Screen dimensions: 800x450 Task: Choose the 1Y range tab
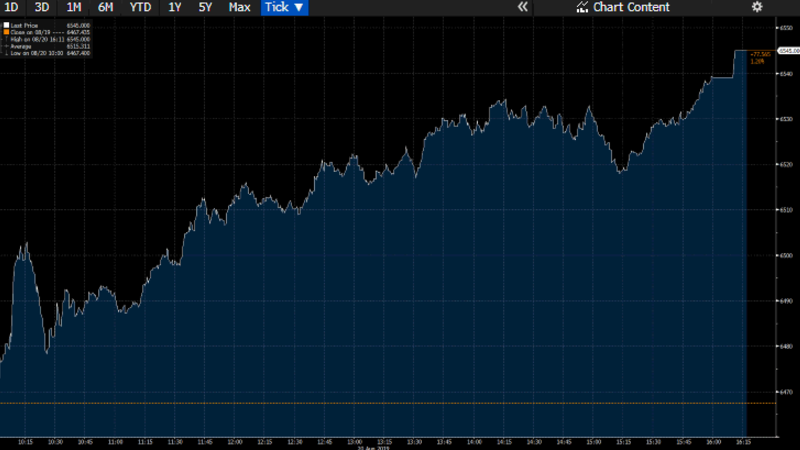coord(174,7)
